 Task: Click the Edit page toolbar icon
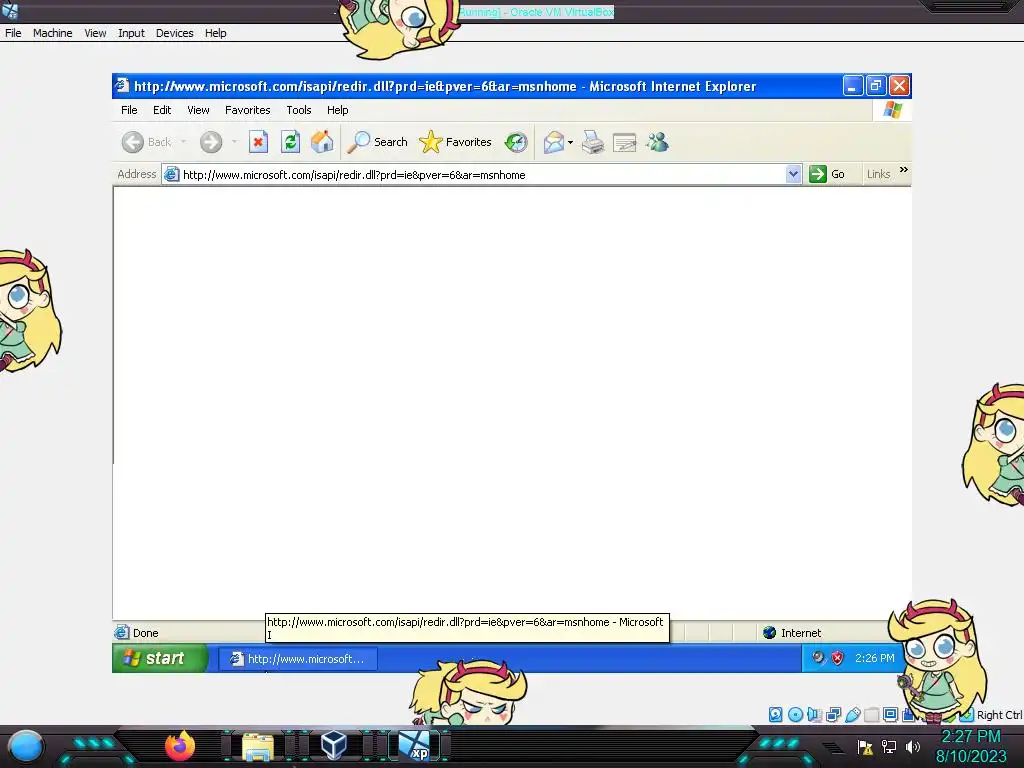pyautogui.click(x=624, y=142)
